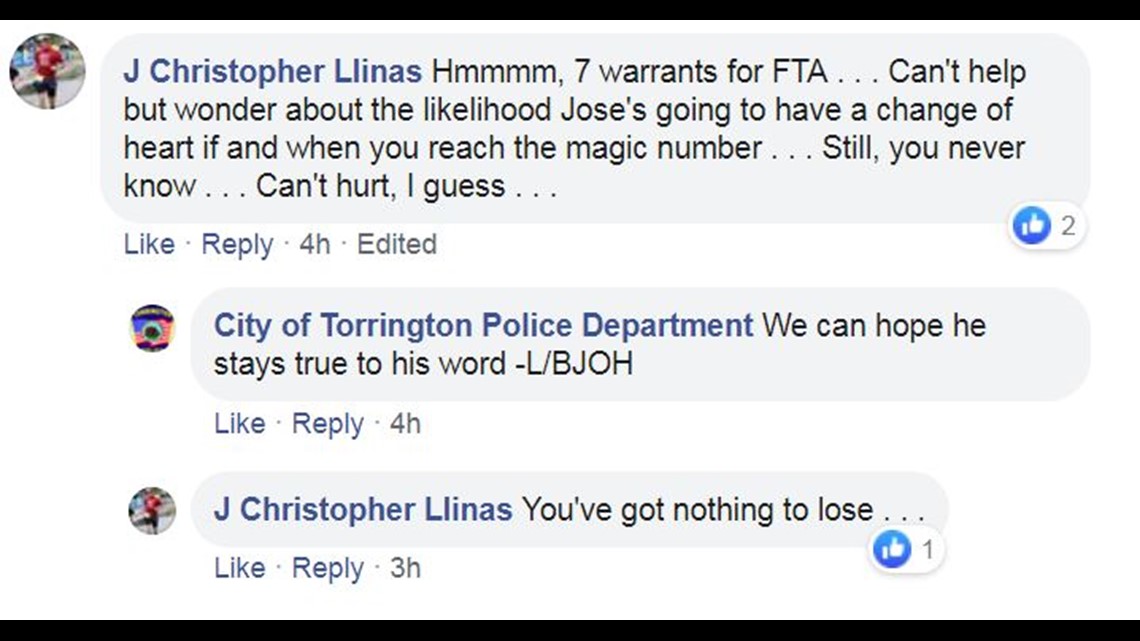The height and width of the screenshot is (641, 1140).
Task: Open J Christopher Llinas profile from top comment
Action: [273, 72]
